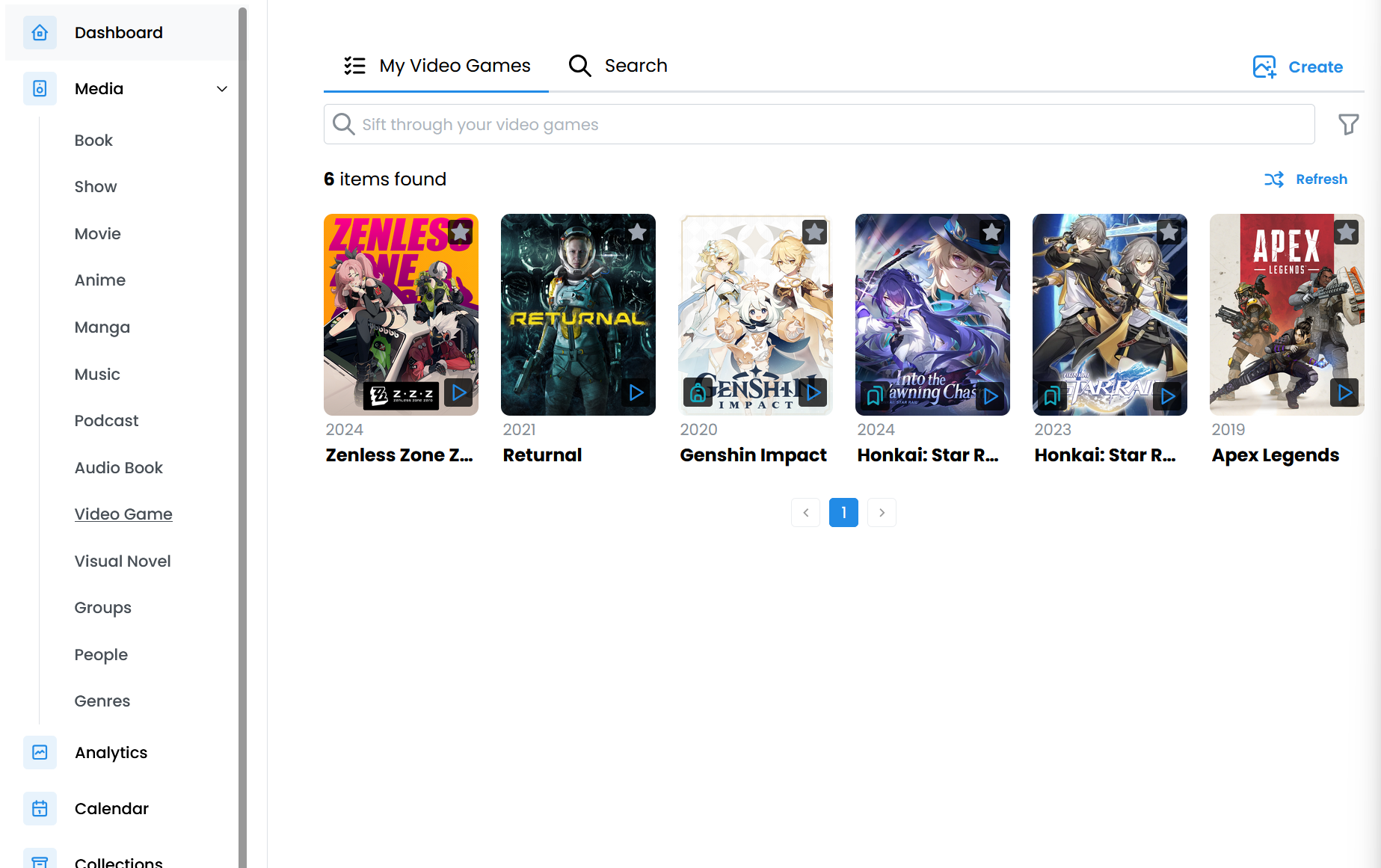Open the Manga section
The image size is (1381, 868).
pos(102,327)
